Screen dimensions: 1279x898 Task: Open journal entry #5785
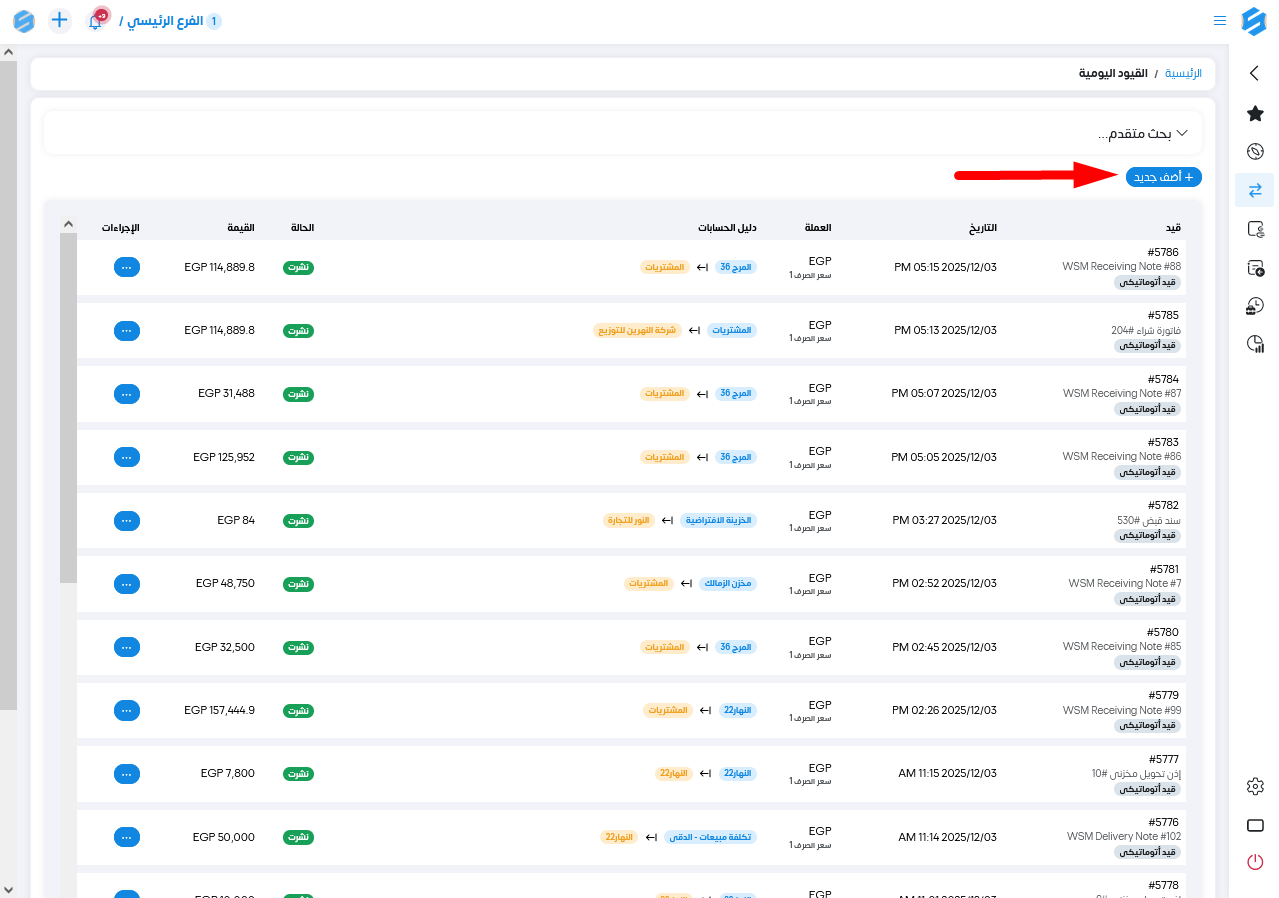pyautogui.click(x=1164, y=315)
